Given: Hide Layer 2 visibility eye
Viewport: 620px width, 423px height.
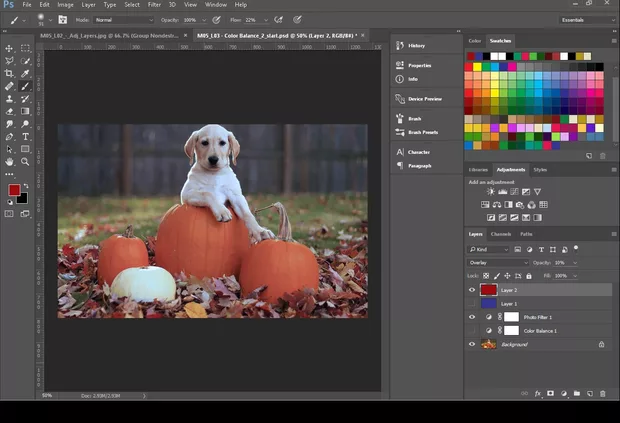Looking at the screenshot, I should pyautogui.click(x=472, y=290).
